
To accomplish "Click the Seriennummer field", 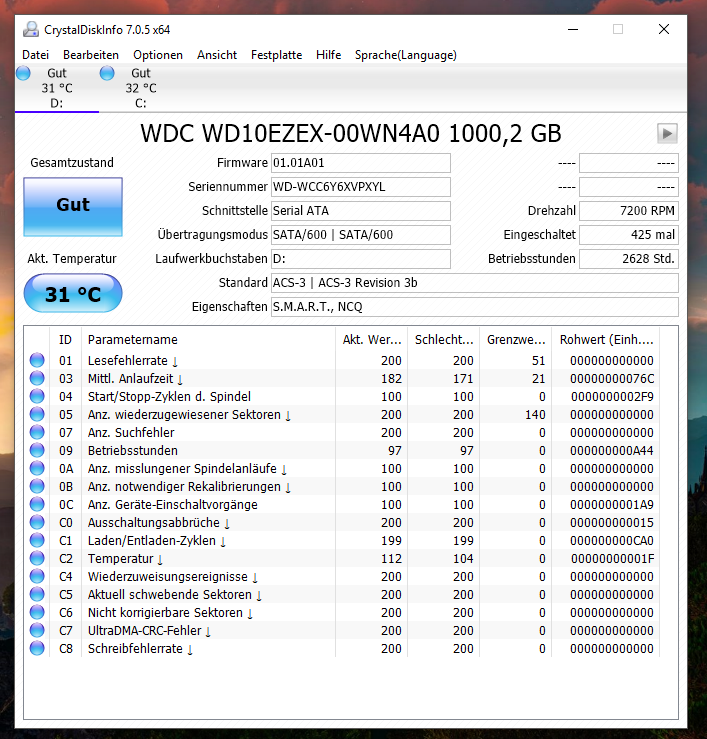I will pos(361,187).
